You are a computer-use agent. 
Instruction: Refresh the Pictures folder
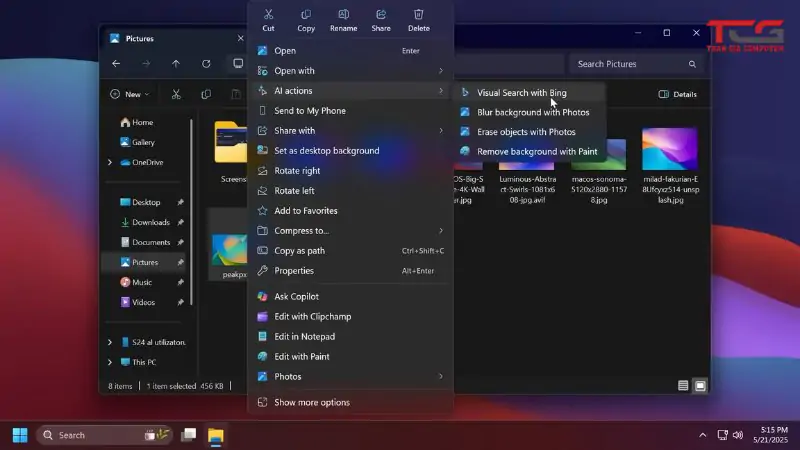coord(206,64)
